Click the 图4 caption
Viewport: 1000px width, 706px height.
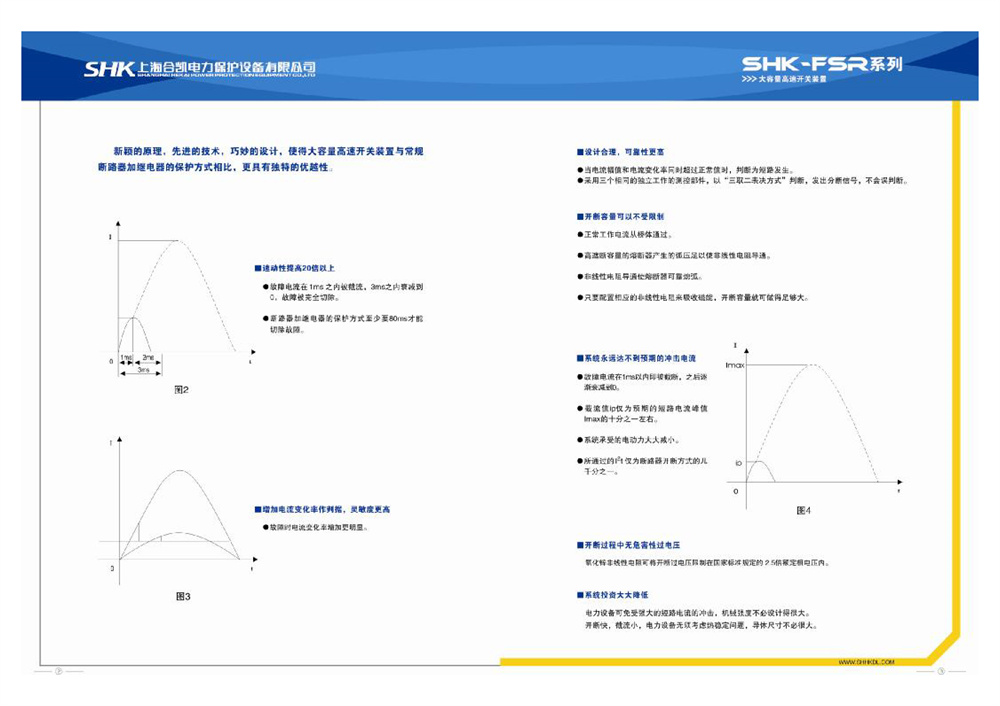[x=804, y=510]
